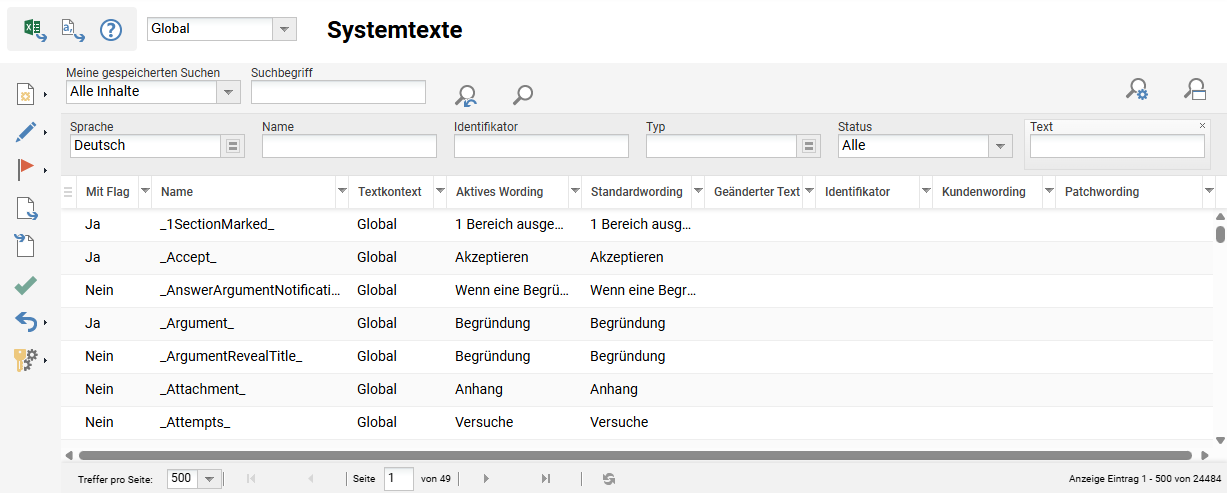The width and height of the screenshot is (1227, 493).
Task: Expand the Status dropdown showing Alle
Action: (x=999, y=146)
